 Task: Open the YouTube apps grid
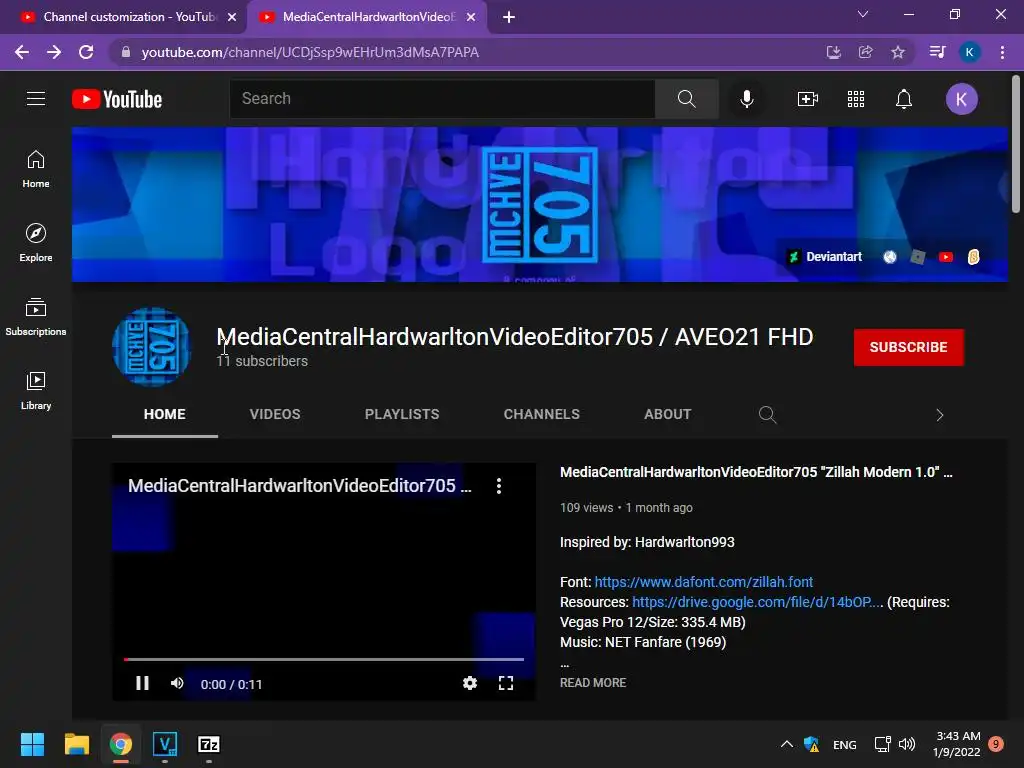(x=856, y=99)
